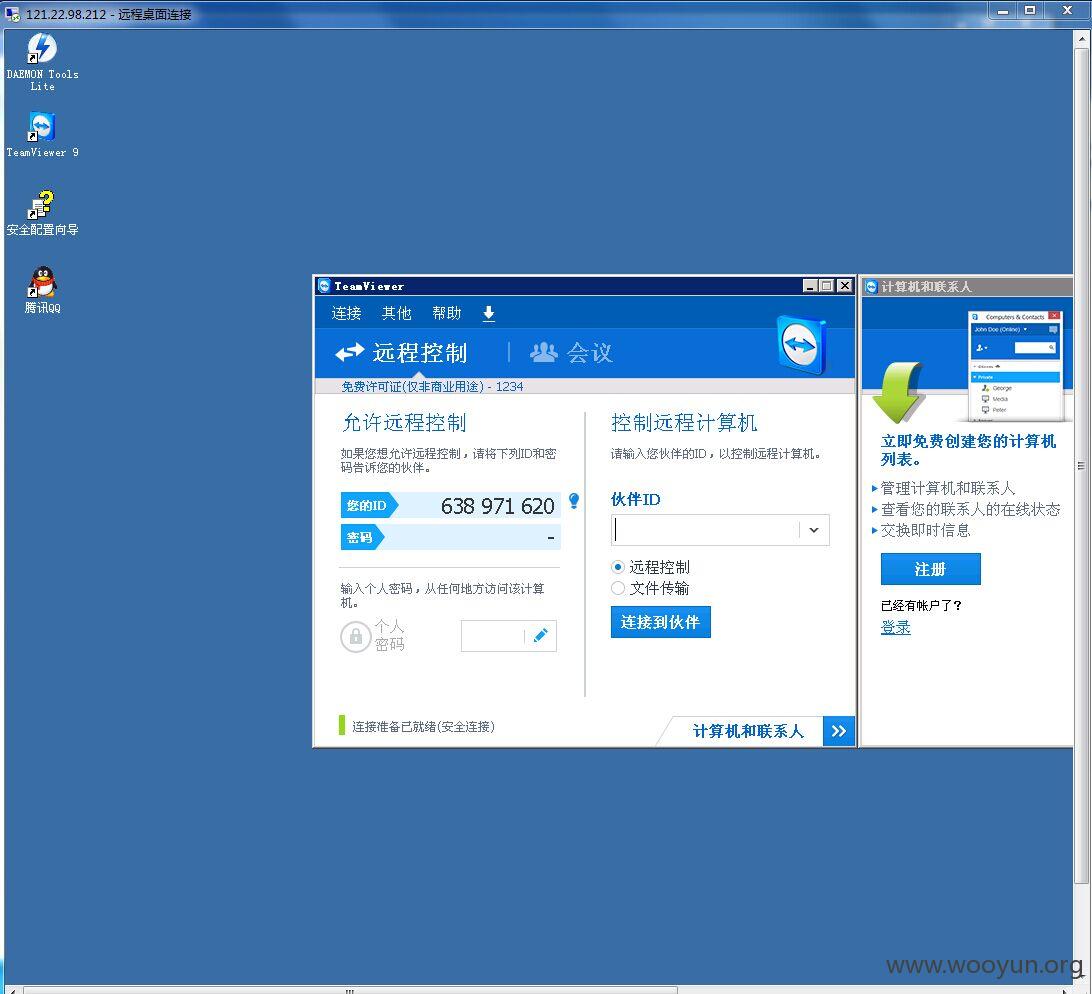Click the 交换即时信息 bullet text
Screen dimensions: 1092x994
[926, 531]
